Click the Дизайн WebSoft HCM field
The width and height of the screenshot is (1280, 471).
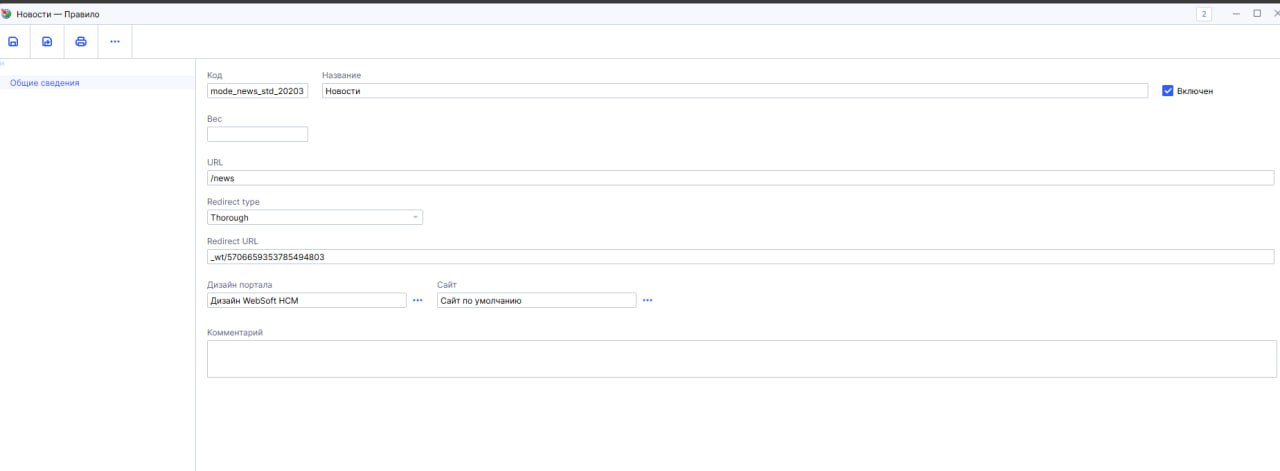306,300
